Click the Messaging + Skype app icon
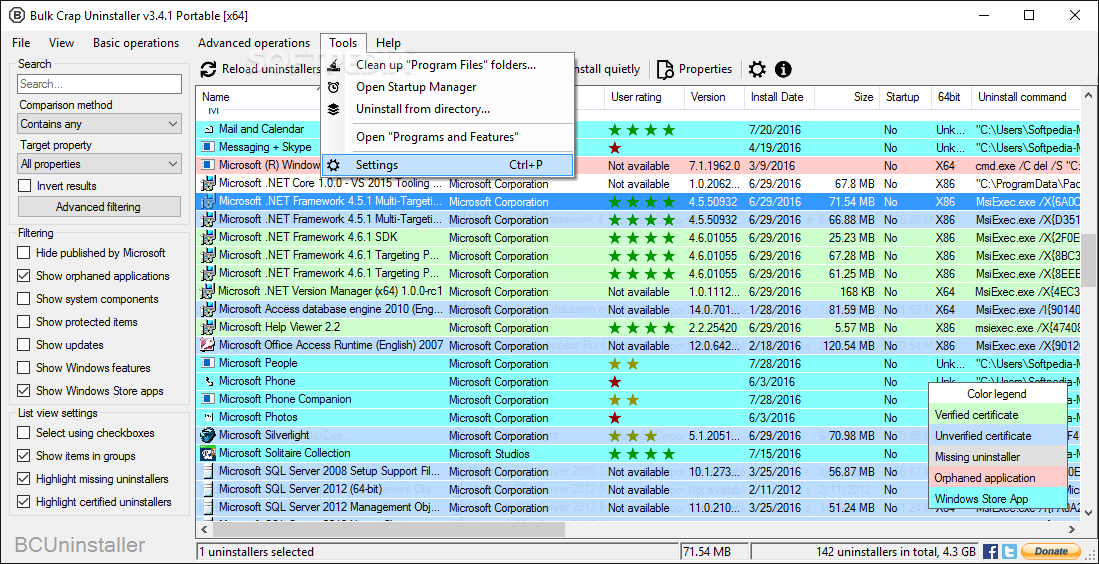The image size is (1099, 564). click(x=207, y=147)
